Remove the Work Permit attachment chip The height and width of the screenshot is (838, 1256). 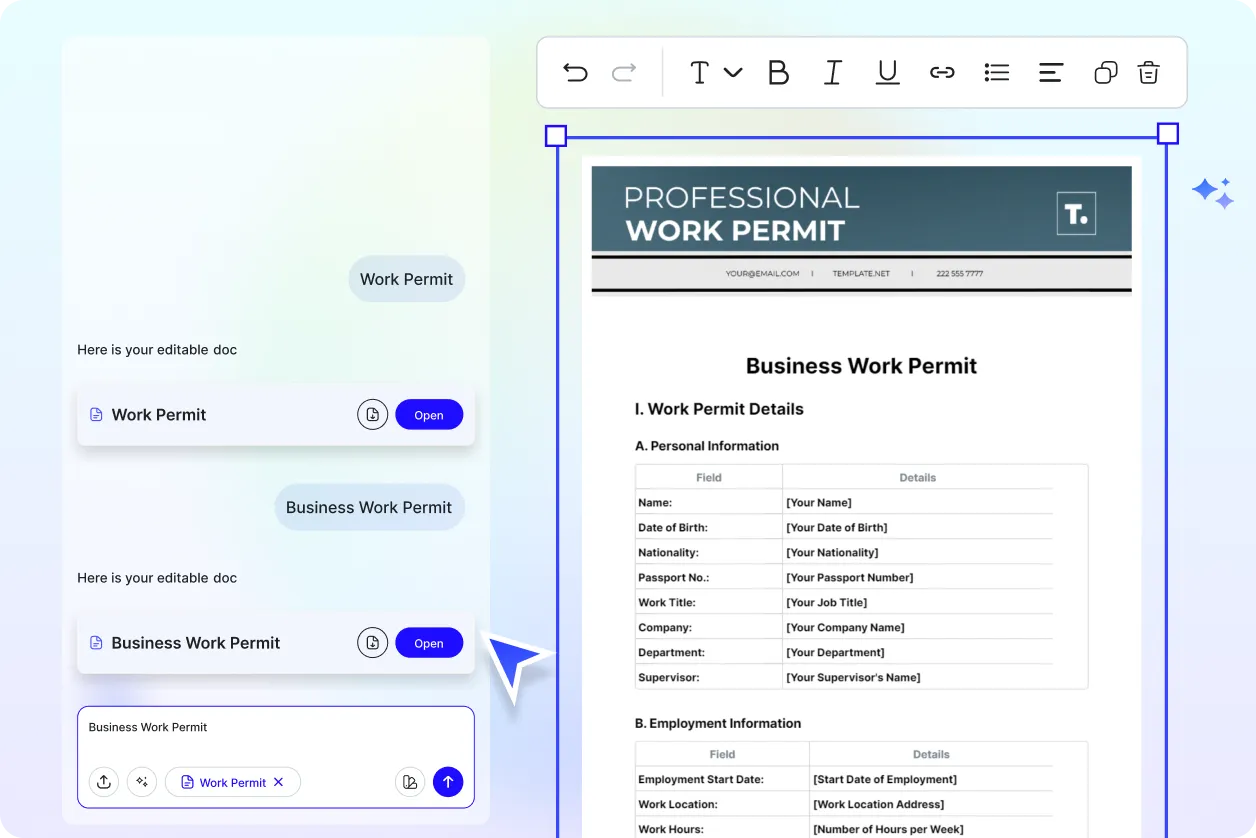coord(279,782)
